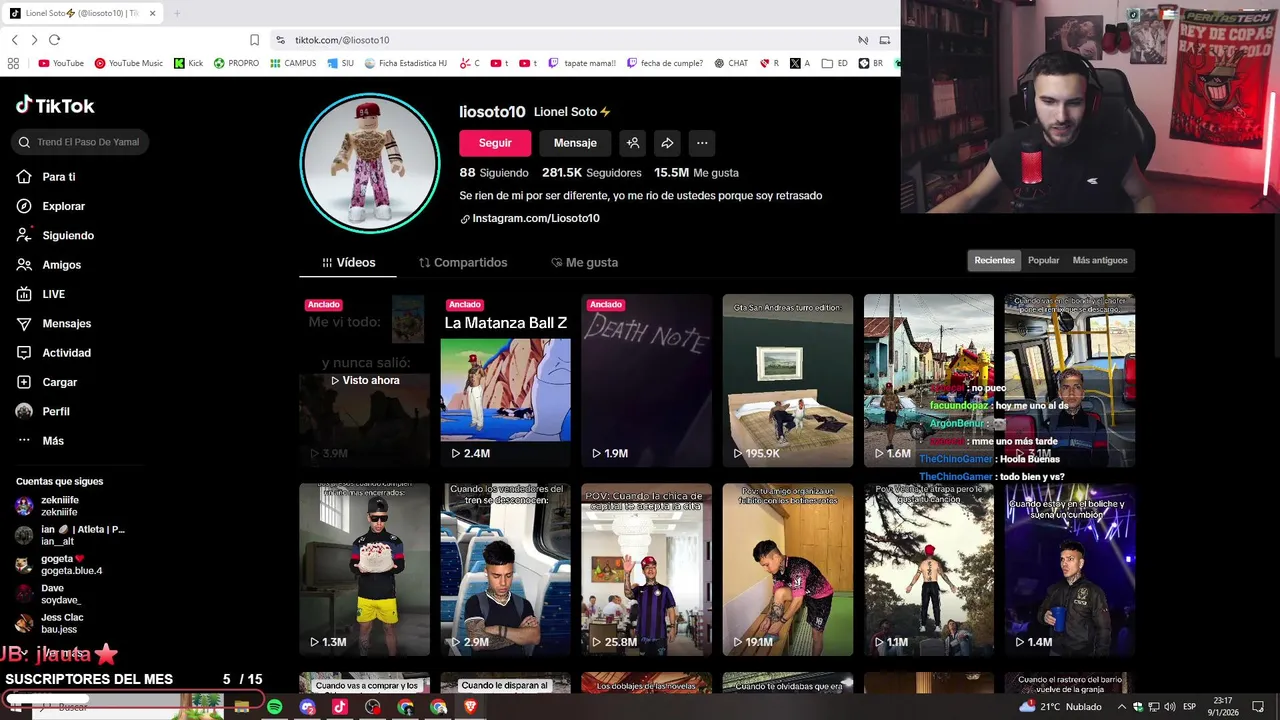Image resolution: width=1280 pixels, height=720 pixels.
Task: Open the YouTube Music bookmark
Action: coord(129,63)
